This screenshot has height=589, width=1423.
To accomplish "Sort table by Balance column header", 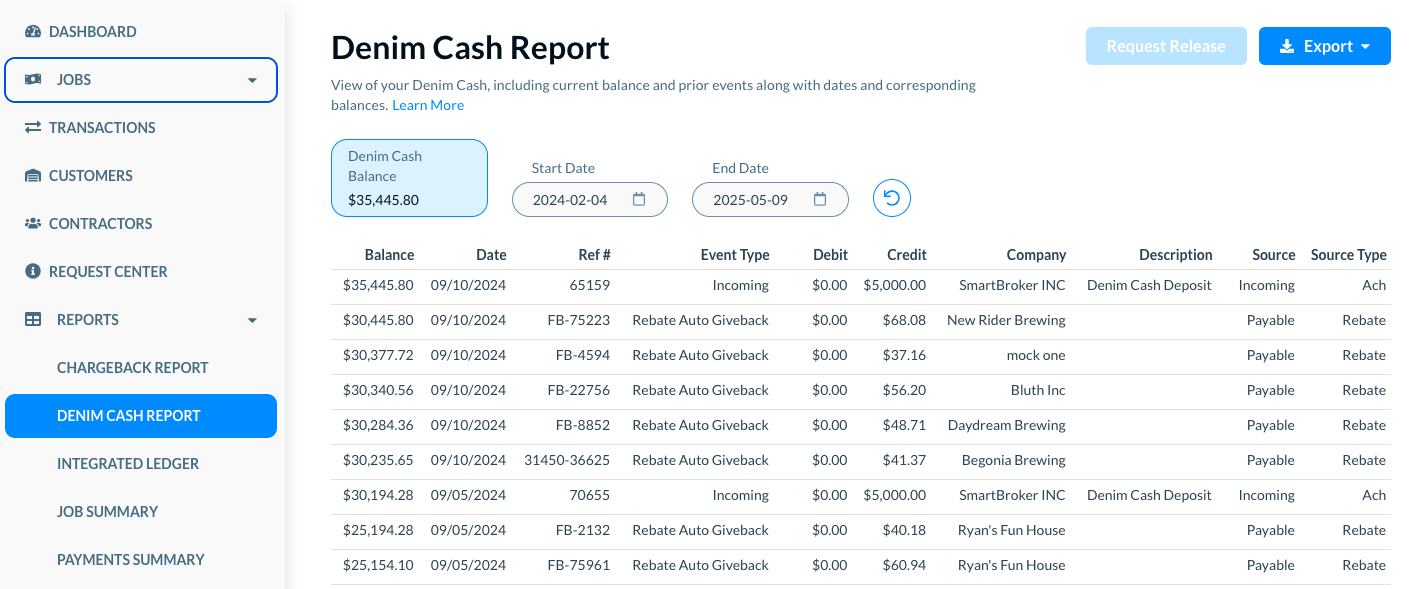I will coord(389,255).
